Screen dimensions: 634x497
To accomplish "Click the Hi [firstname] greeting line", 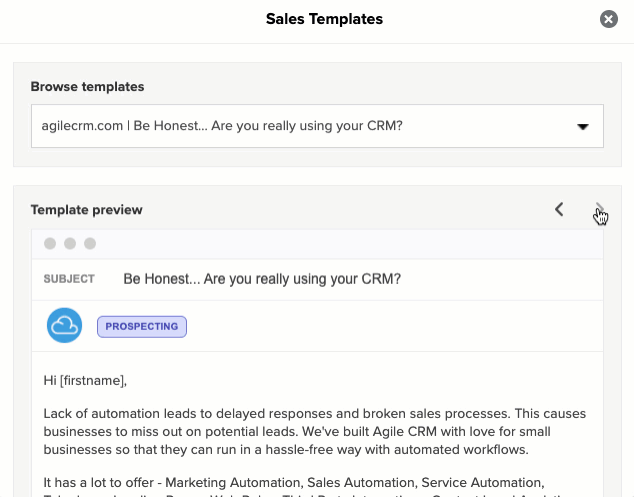I will tap(85, 381).
